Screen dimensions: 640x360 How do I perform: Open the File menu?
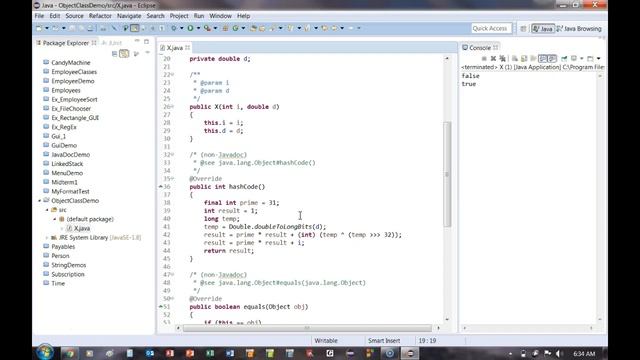(39, 16)
